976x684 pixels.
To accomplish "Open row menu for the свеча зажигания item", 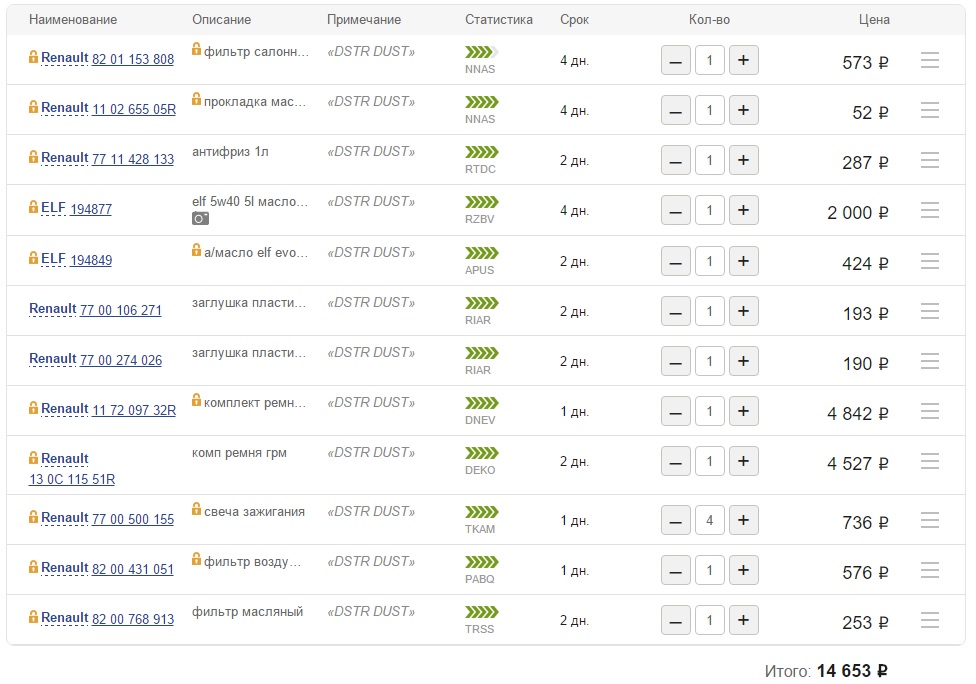I will click(x=929, y=520).
